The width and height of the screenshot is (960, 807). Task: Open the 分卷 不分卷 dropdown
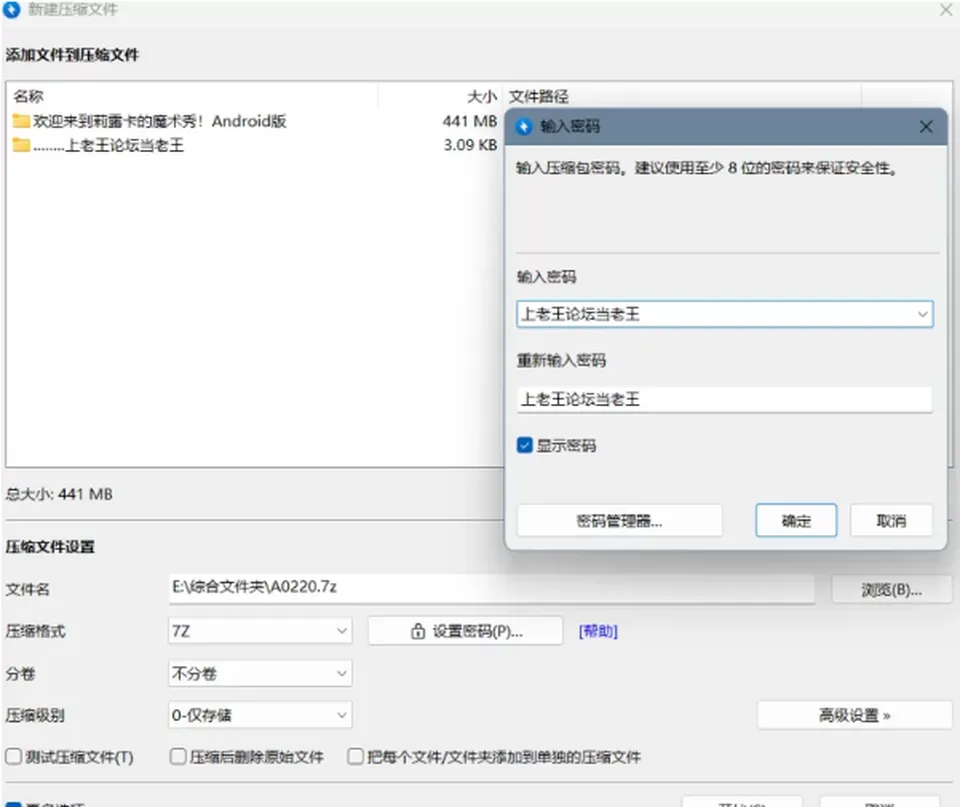pos(260,674)
